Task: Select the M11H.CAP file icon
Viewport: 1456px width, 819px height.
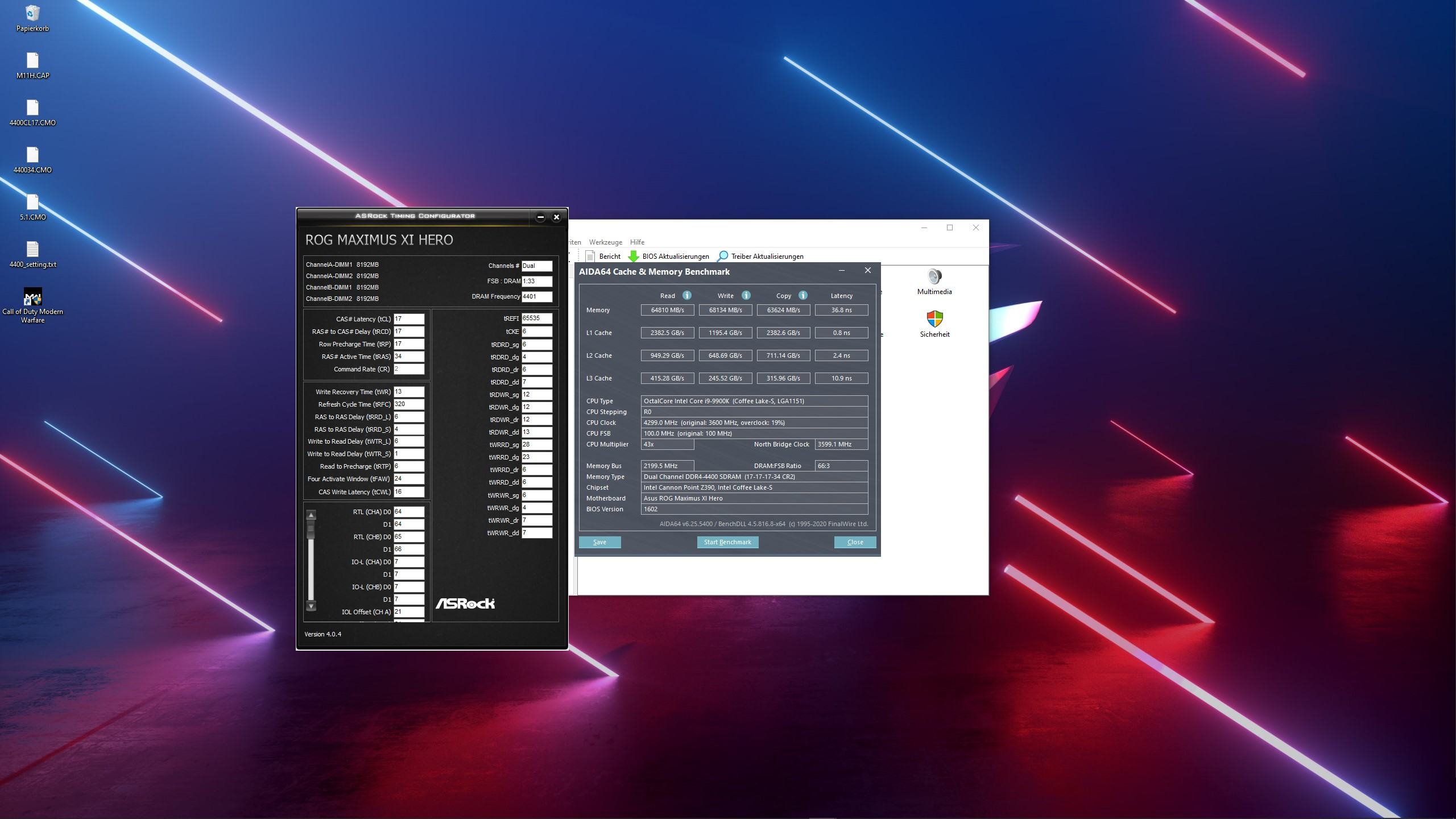Action: coord(32,61)
